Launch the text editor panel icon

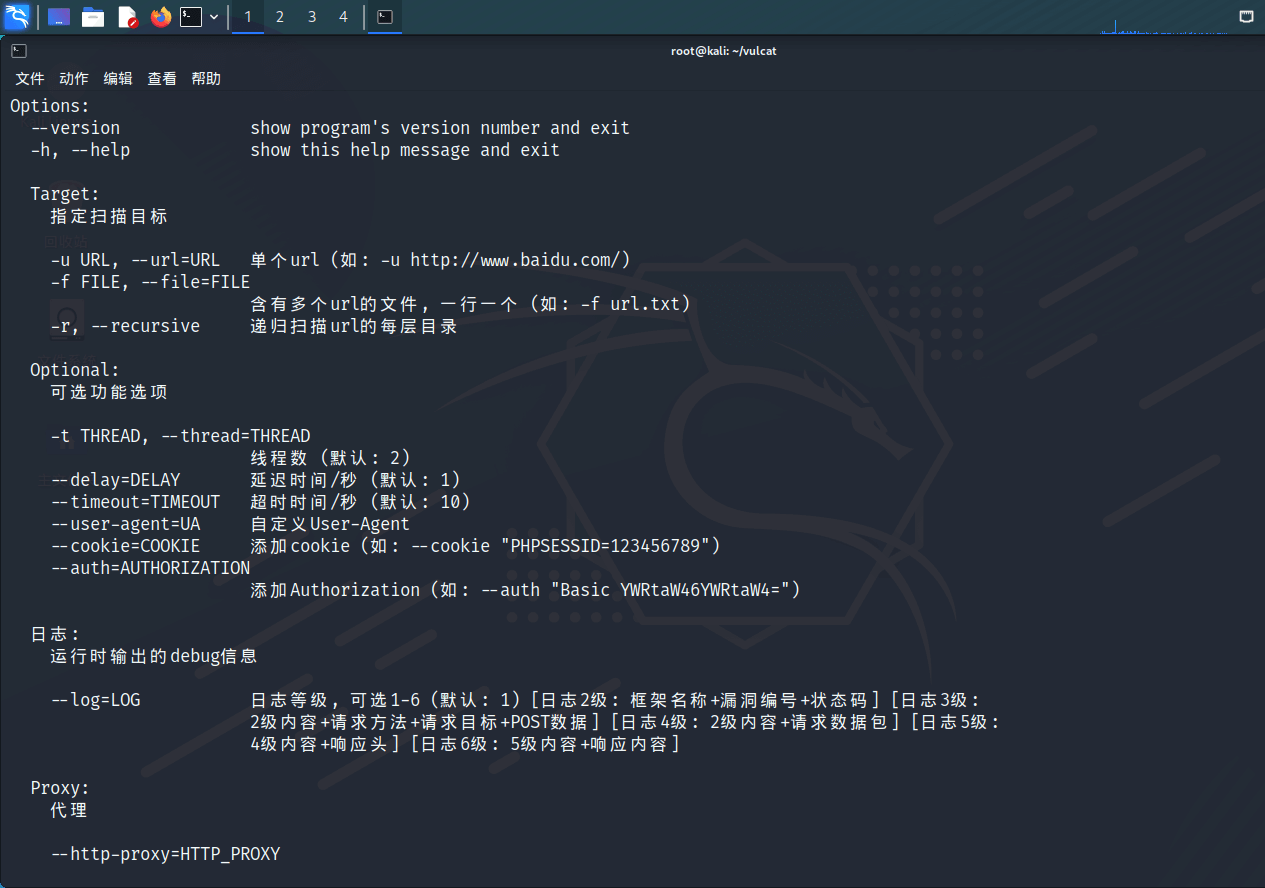127,17
